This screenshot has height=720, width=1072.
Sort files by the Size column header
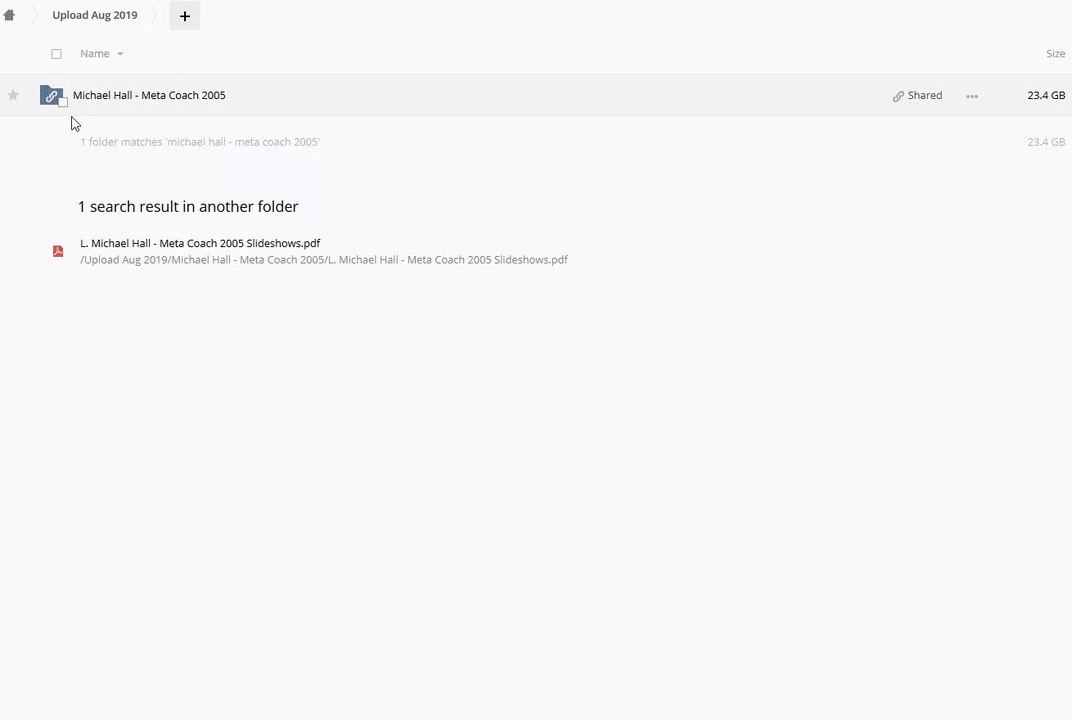point(1055,54)
